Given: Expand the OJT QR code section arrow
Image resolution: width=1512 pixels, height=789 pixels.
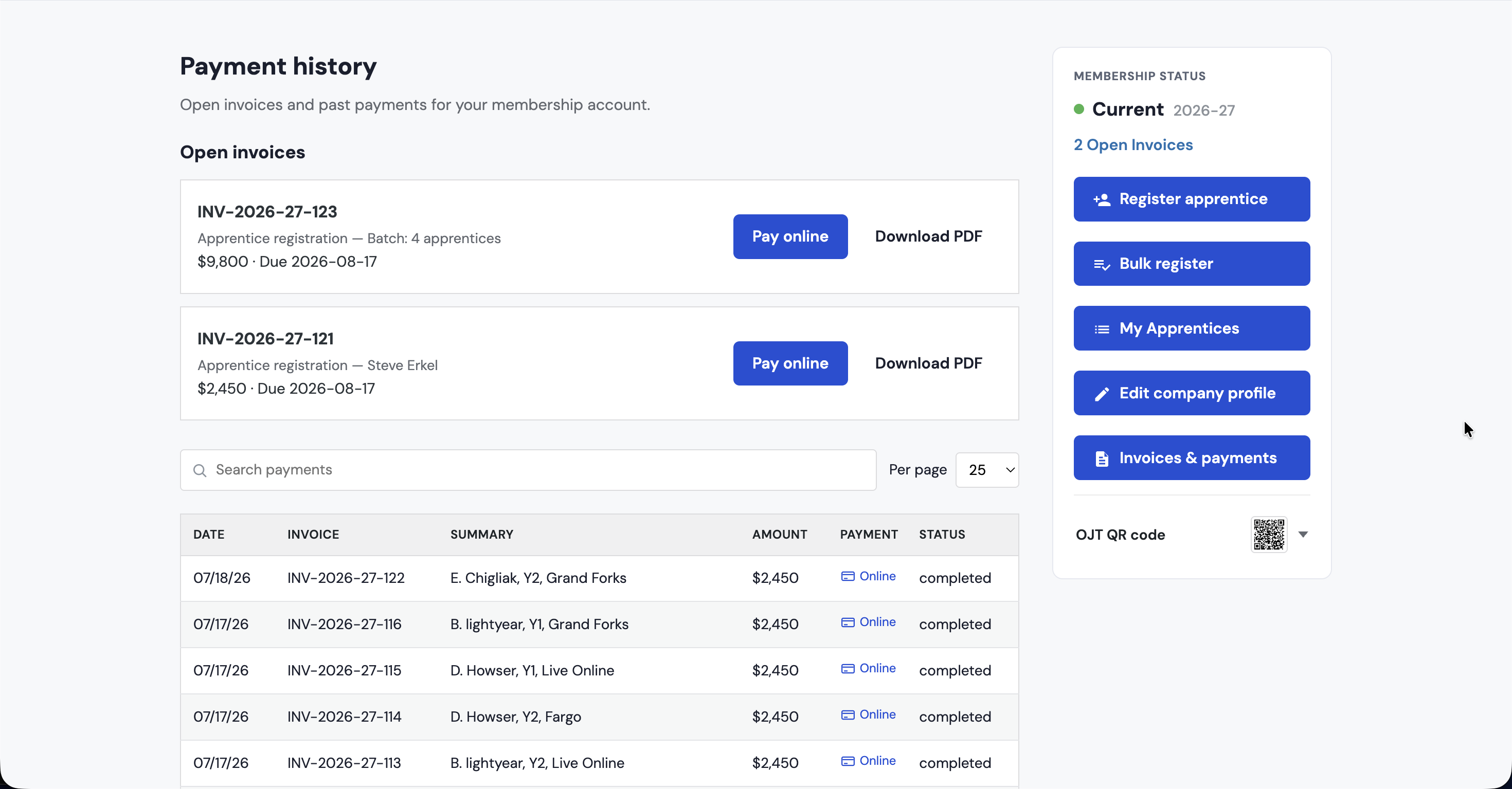Looking at the screenshot, I should click(x=1303, y=535).
